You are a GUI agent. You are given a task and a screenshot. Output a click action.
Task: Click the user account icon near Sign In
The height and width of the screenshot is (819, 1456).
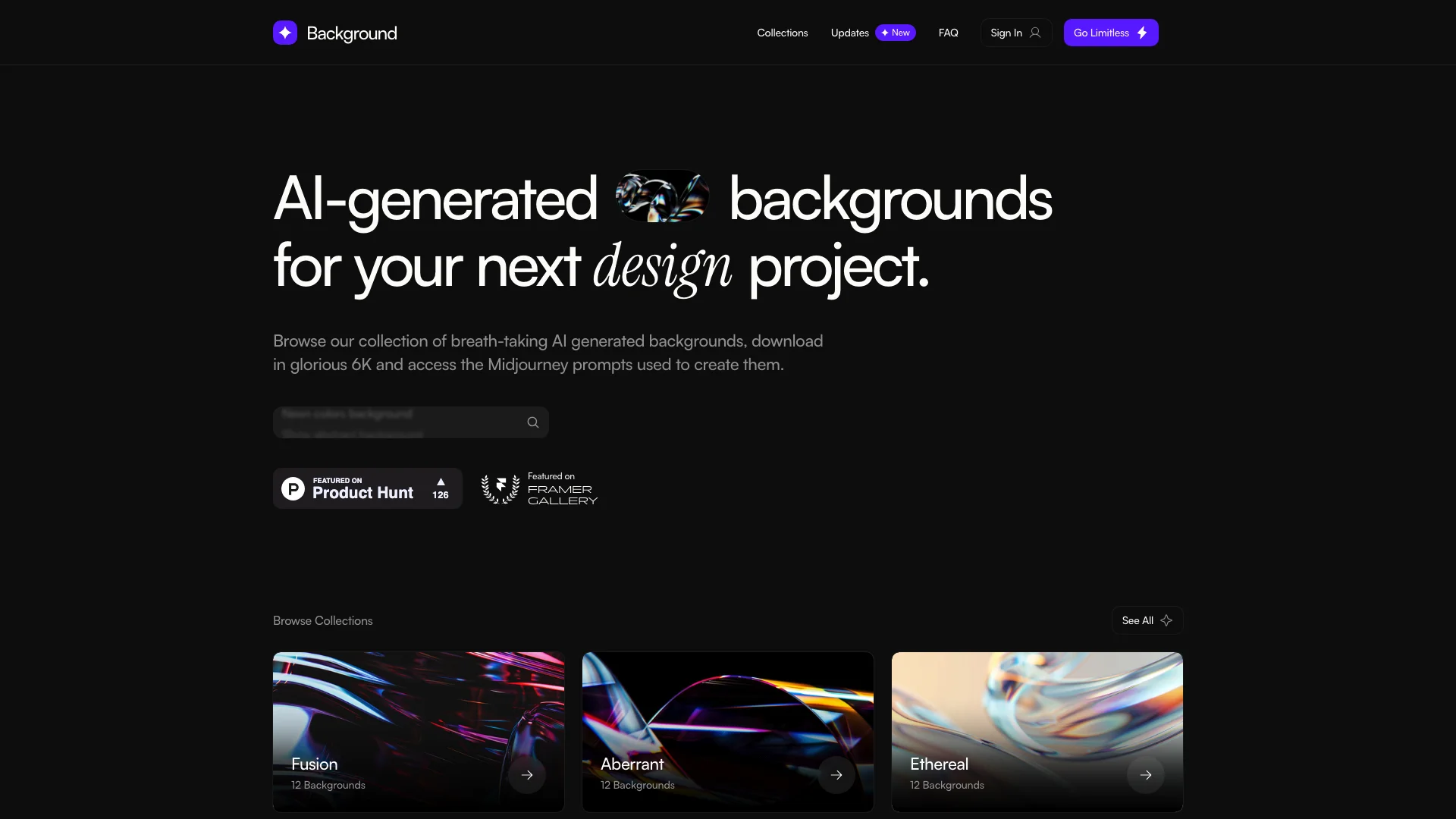coord(1035,32)
